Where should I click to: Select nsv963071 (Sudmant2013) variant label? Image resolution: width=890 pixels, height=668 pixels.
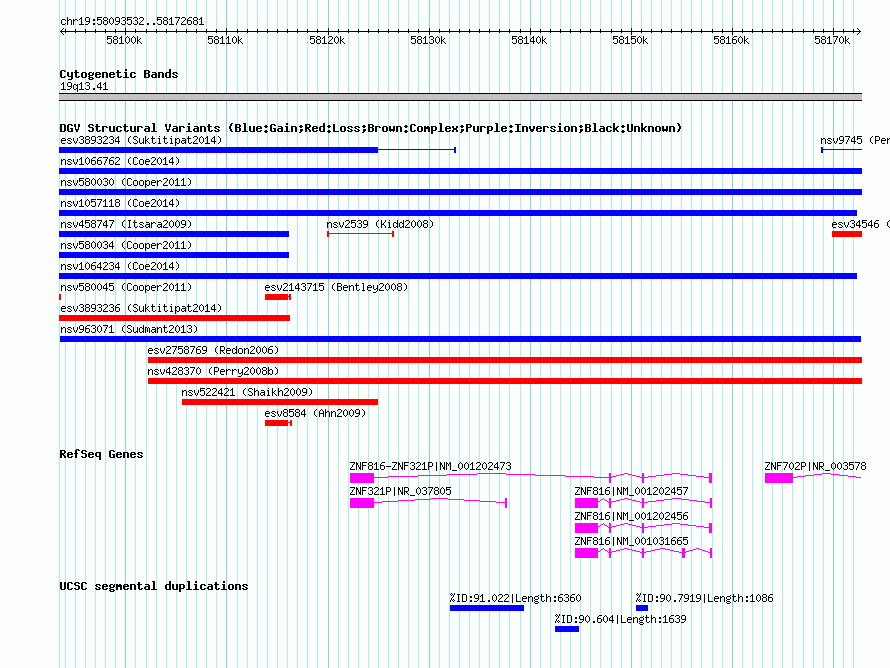tap(129, 329)
